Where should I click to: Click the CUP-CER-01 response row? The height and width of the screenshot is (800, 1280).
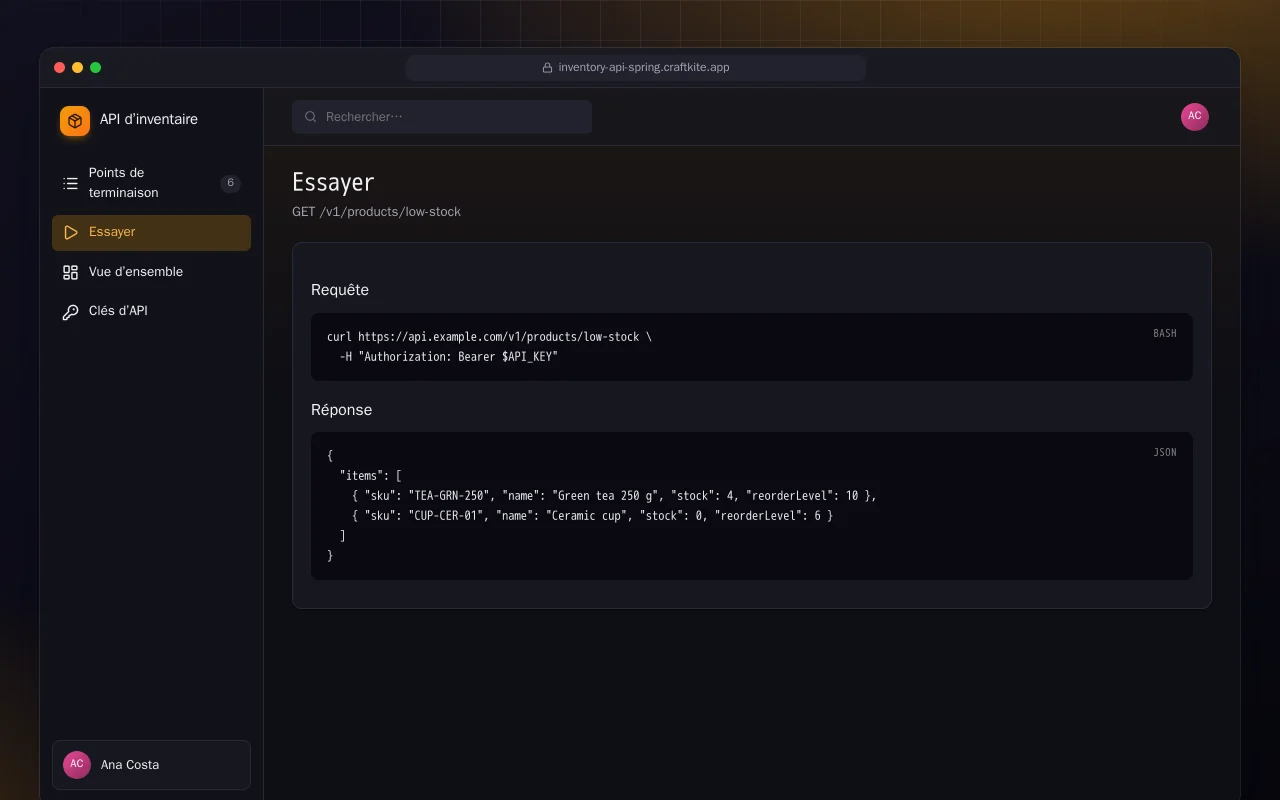[592, 516]
